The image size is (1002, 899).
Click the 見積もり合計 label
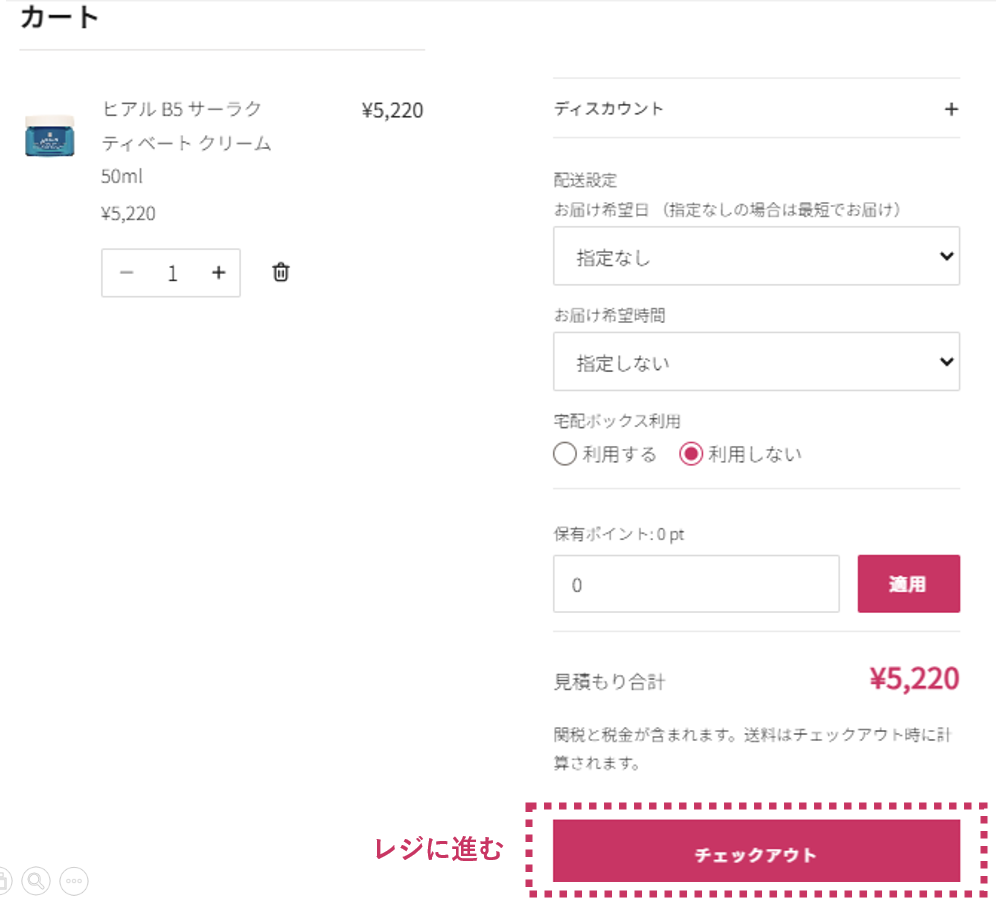tap(609, 682)
